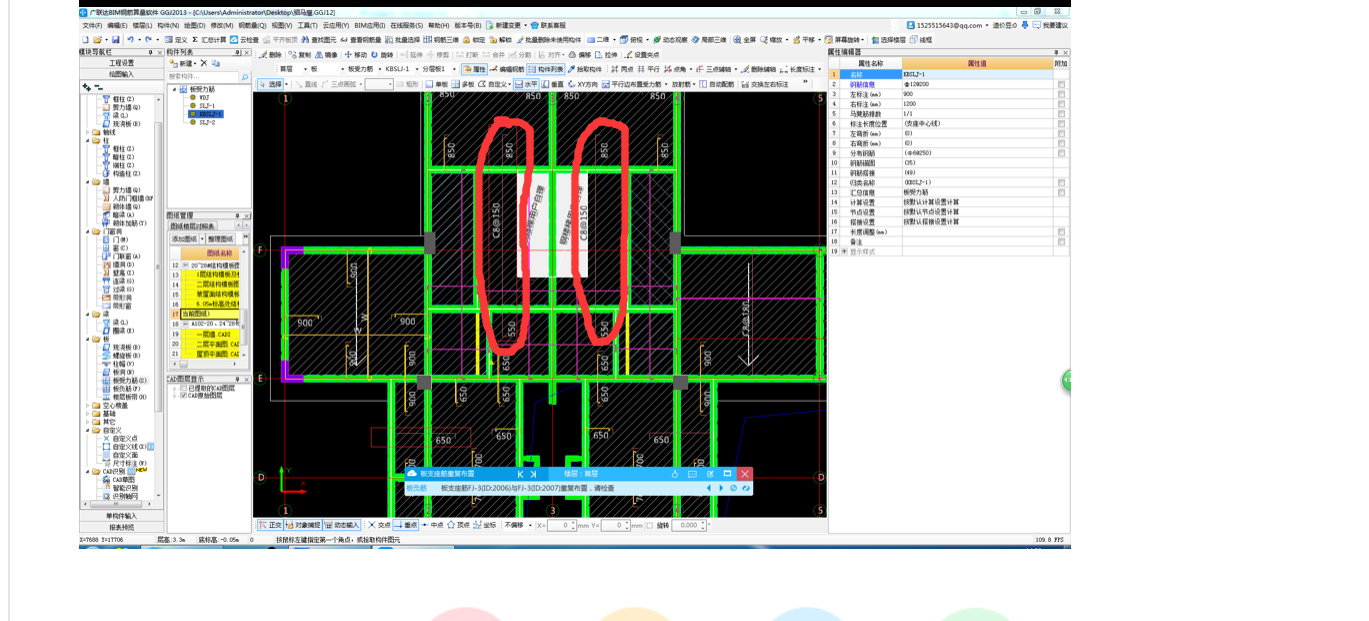The image size is (1369, 621).
Task: Open BIM应用(I) menu
Action: click(x=368, y=25)
